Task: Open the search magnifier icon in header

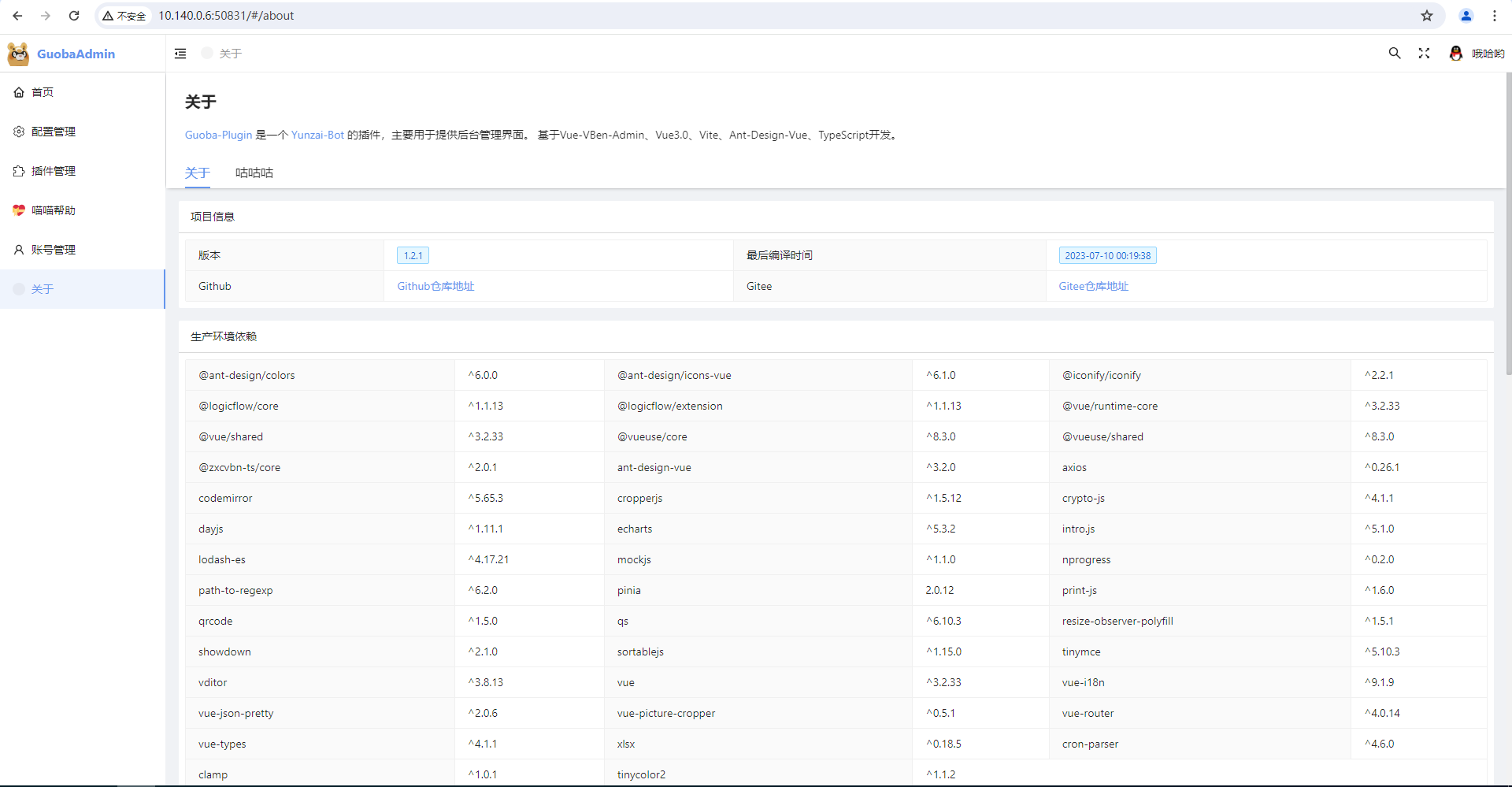Action: pyautogui.click(x=1394, y=54)
